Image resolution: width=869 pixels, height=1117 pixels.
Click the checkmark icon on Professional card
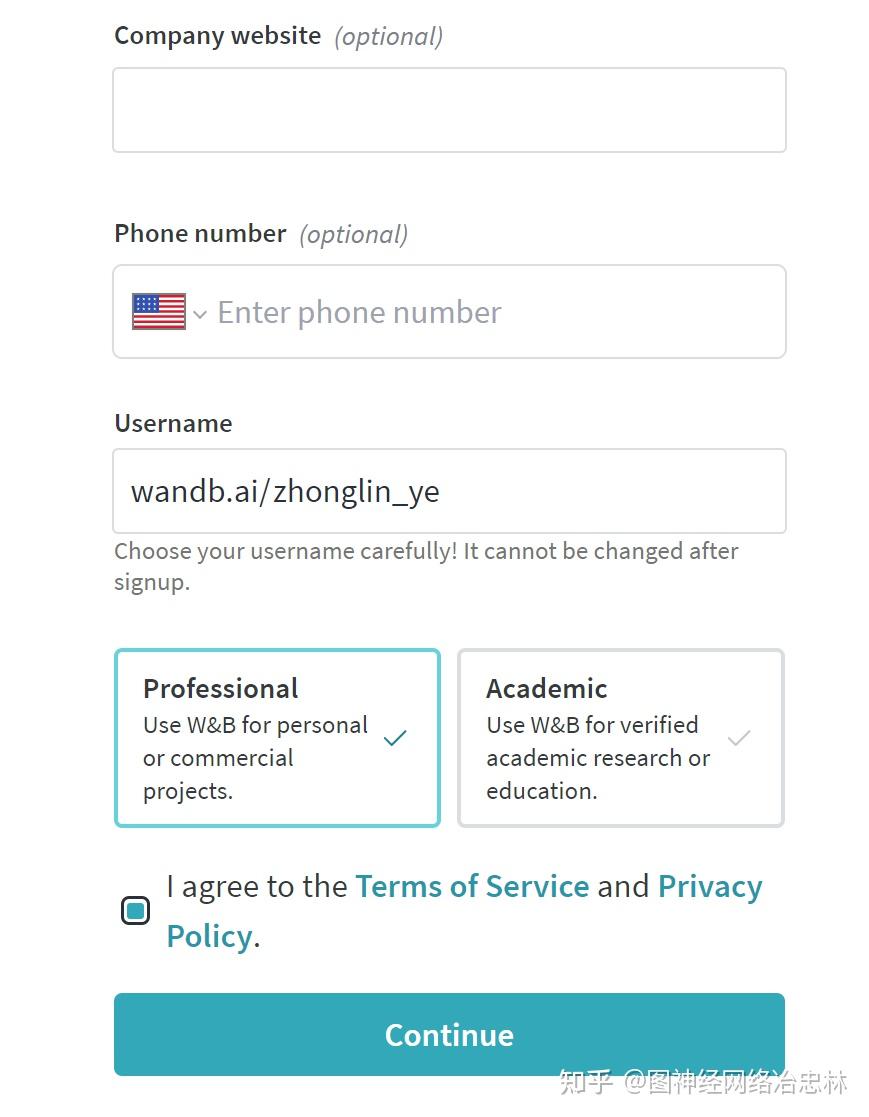[395, 738]
